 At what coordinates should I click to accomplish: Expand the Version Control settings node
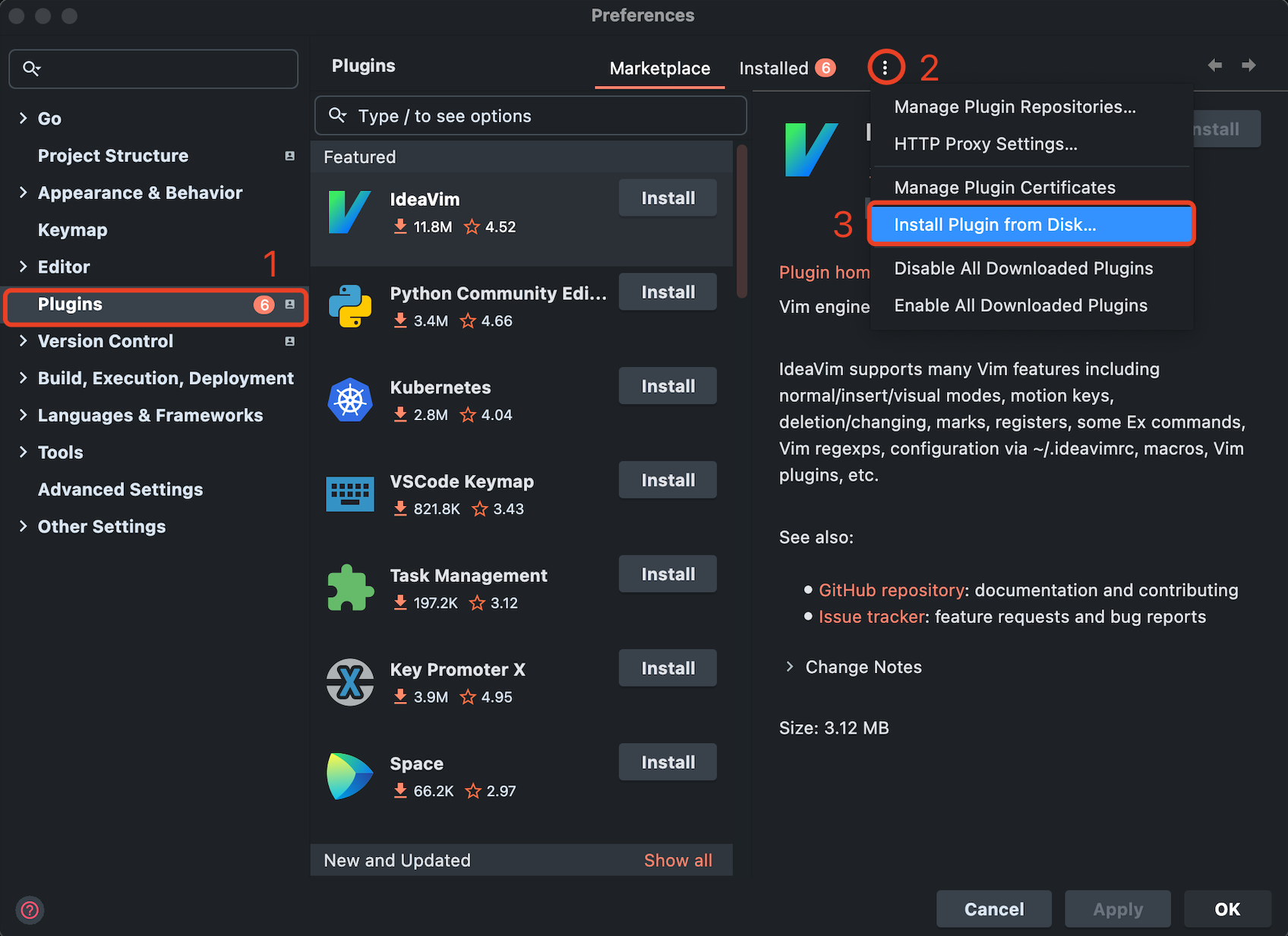(x=23, y=341)
